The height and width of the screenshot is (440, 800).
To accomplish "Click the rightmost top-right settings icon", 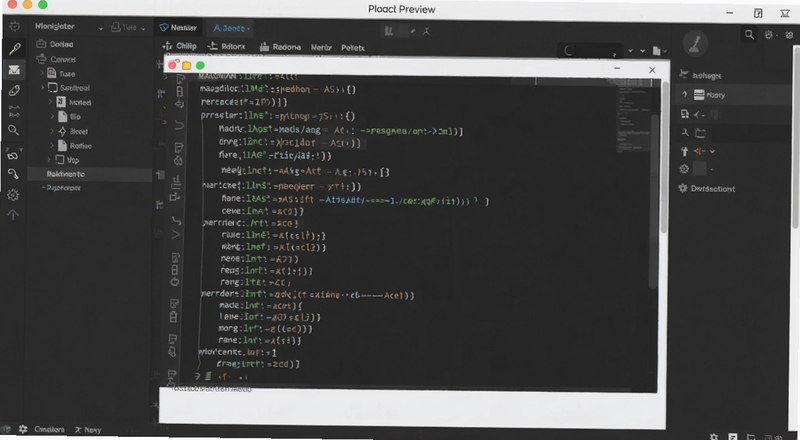I will coord(789,35).
